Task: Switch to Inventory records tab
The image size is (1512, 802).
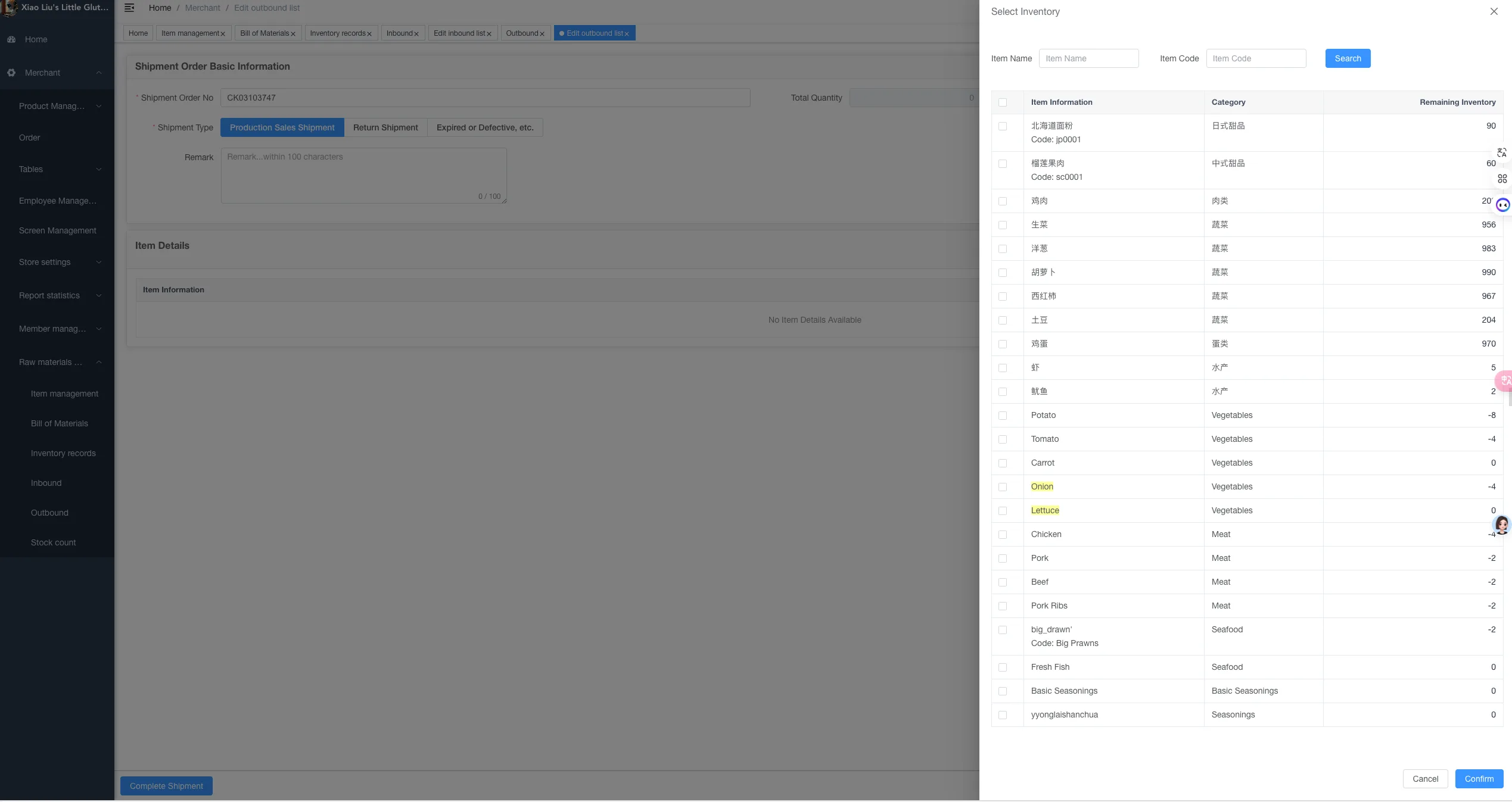Action: [337, 33]
